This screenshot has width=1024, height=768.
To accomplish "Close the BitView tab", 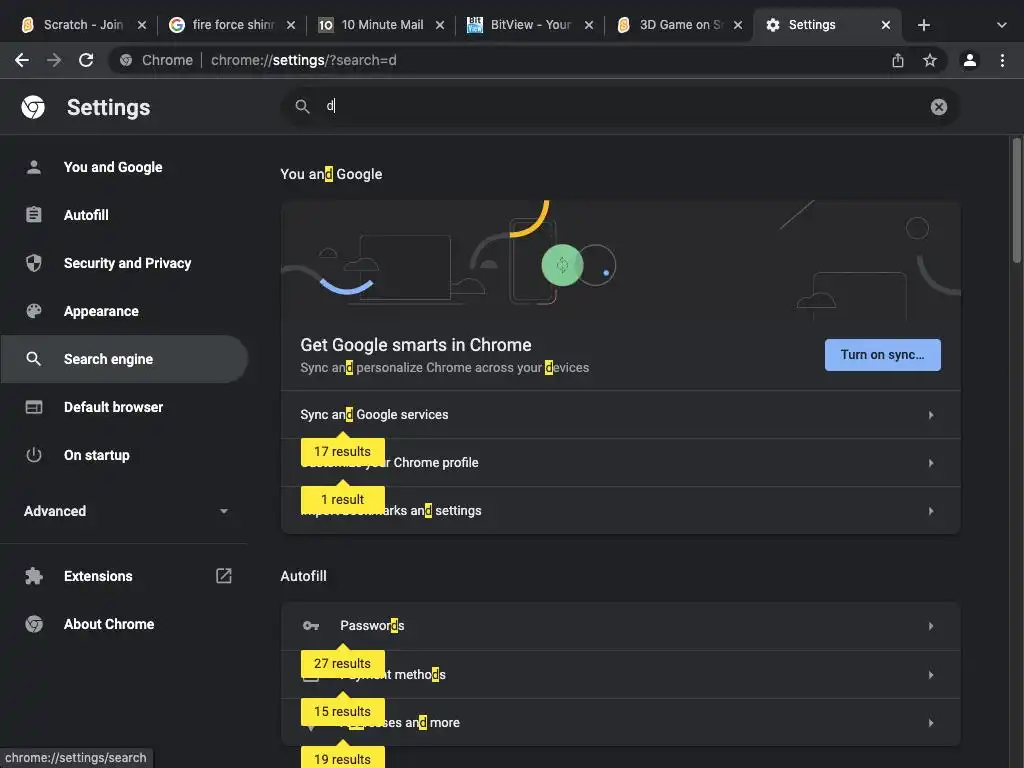I will coord(588,25).
